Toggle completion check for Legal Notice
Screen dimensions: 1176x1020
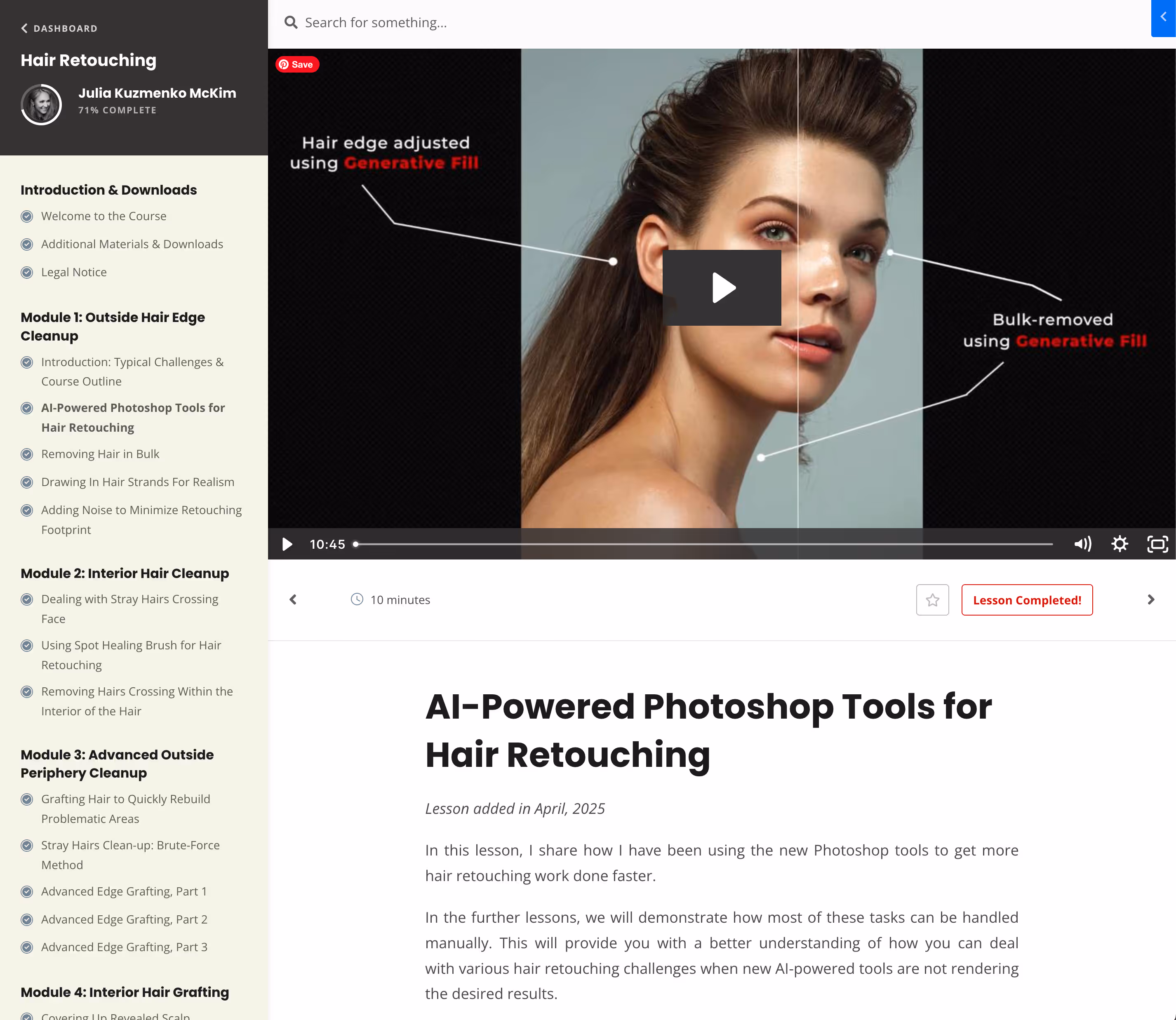coord(27,273)
